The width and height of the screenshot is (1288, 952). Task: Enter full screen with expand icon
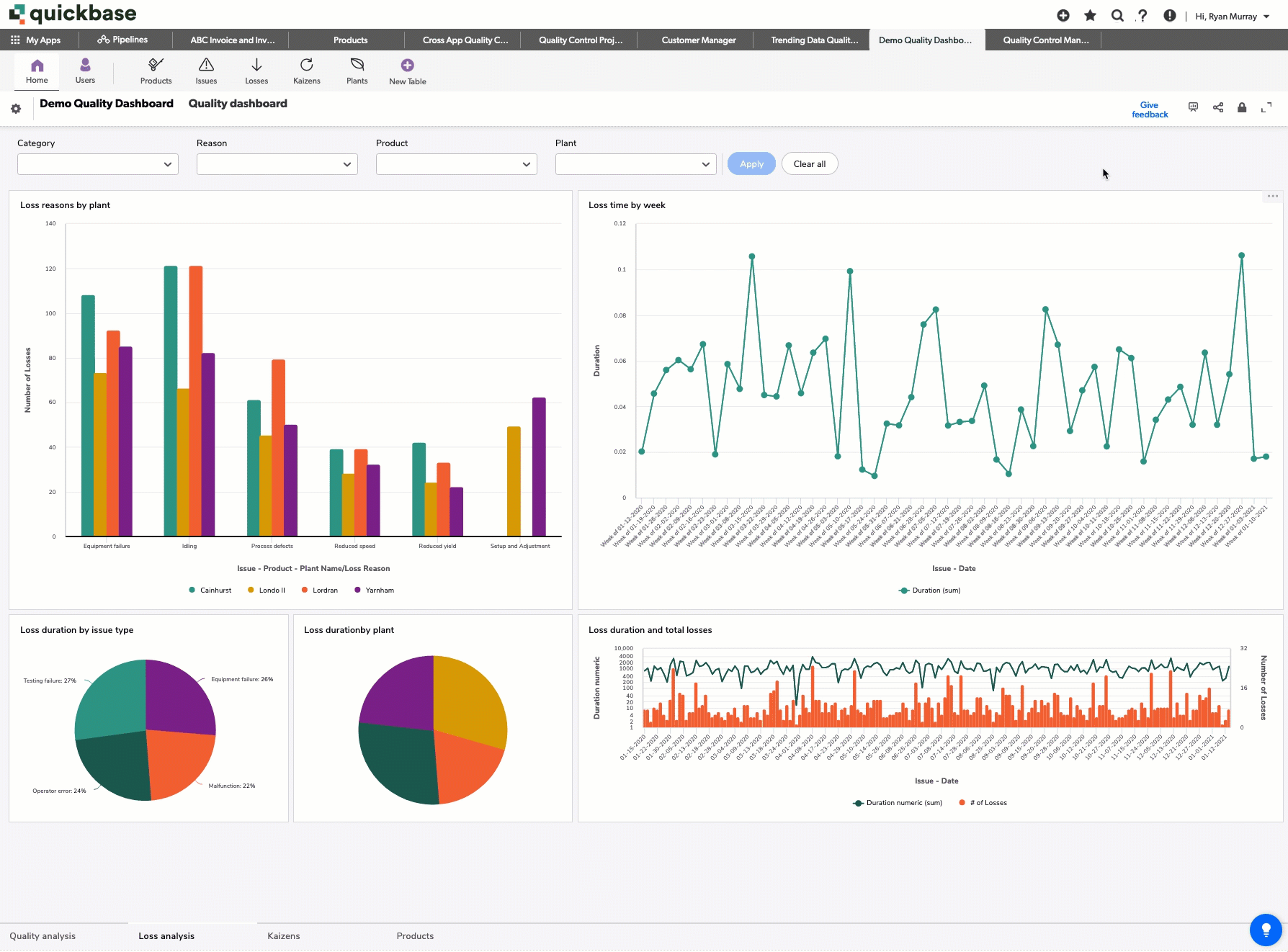tap(1266, 108)
